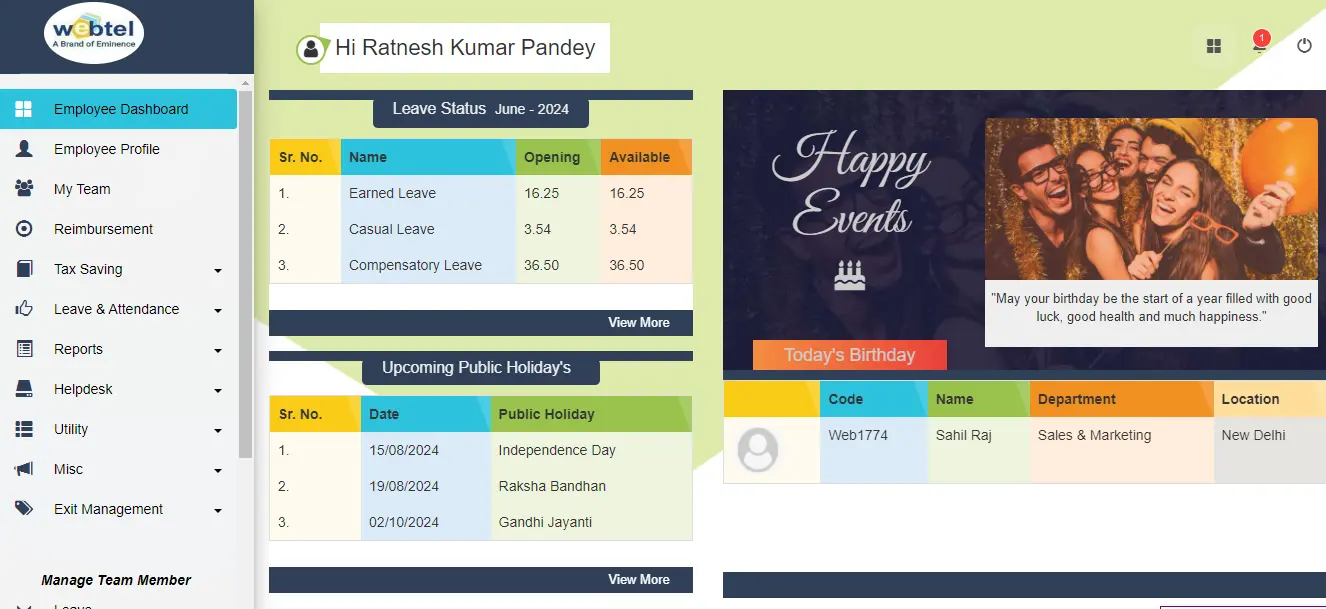
Task: Click the My Team group icon
Action: click(24, 189)
